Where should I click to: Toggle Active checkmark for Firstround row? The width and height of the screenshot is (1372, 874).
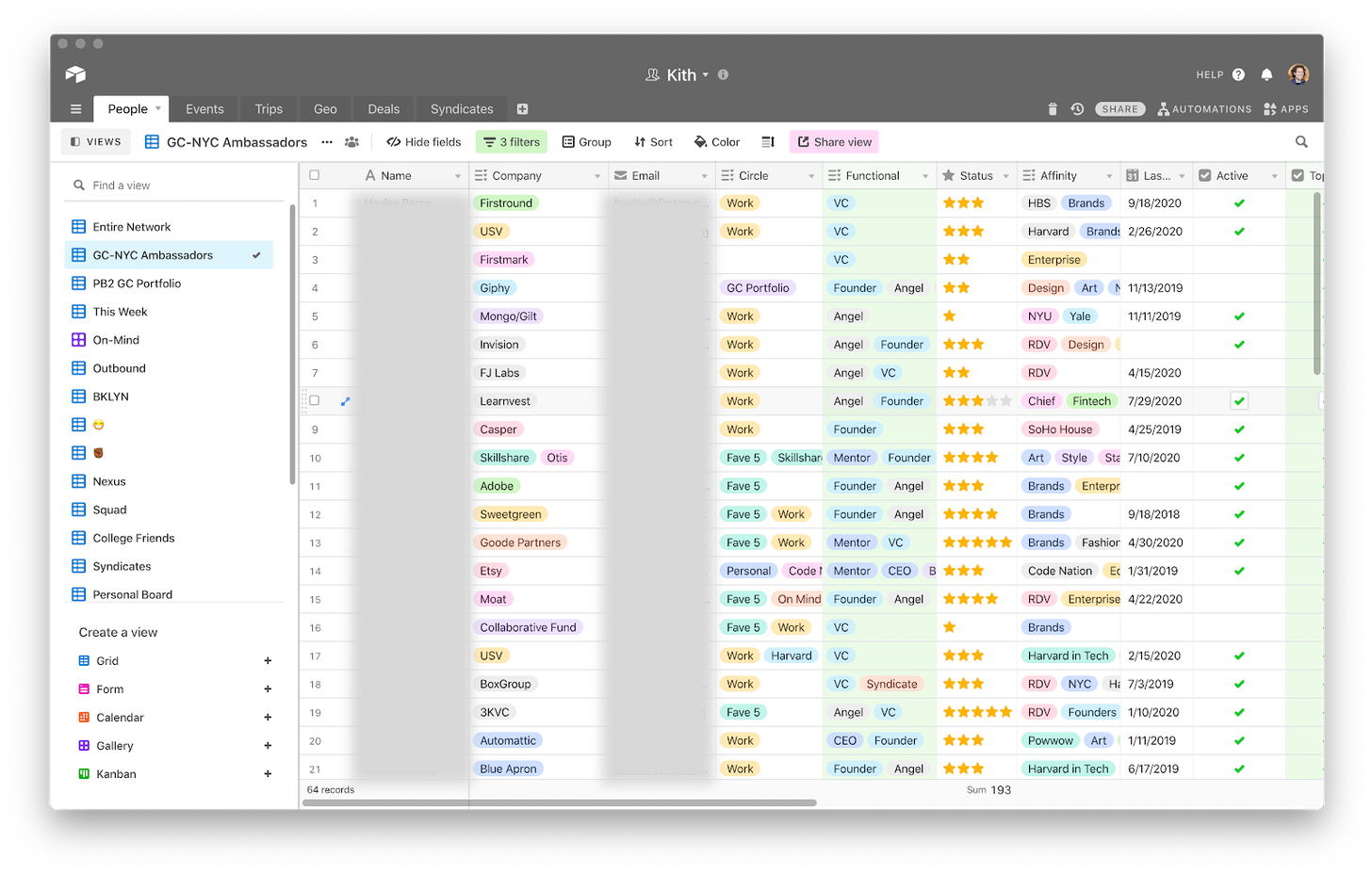point(1239,203)
